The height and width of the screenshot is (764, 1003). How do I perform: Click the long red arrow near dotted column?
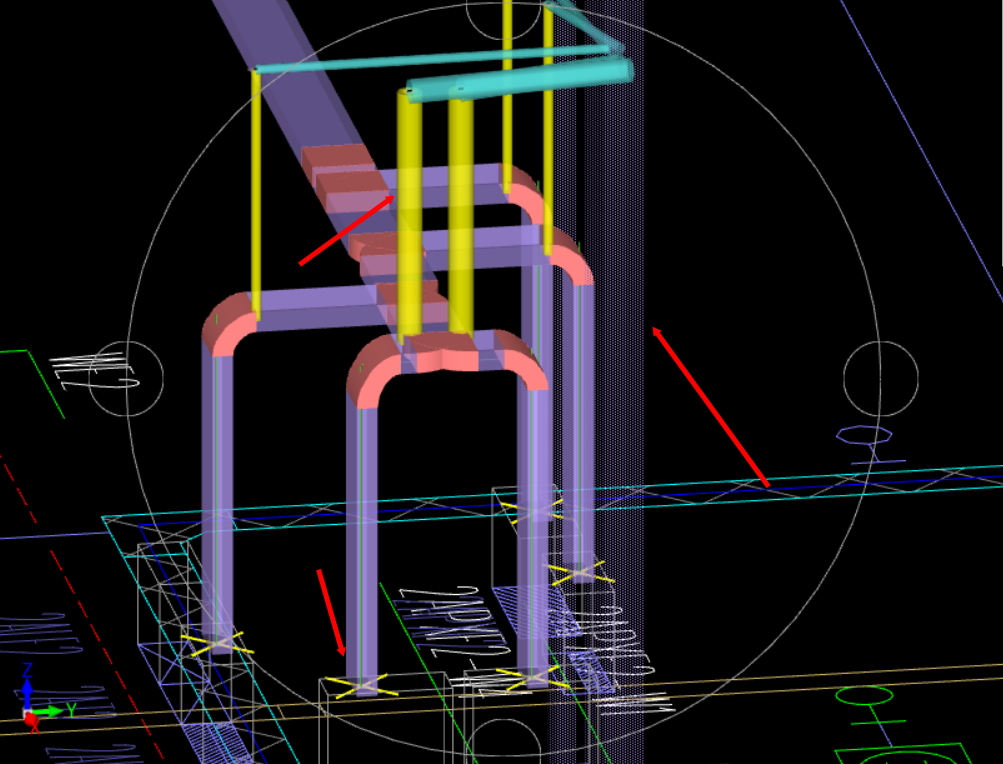pyautogui.click(x=710, y=407)
